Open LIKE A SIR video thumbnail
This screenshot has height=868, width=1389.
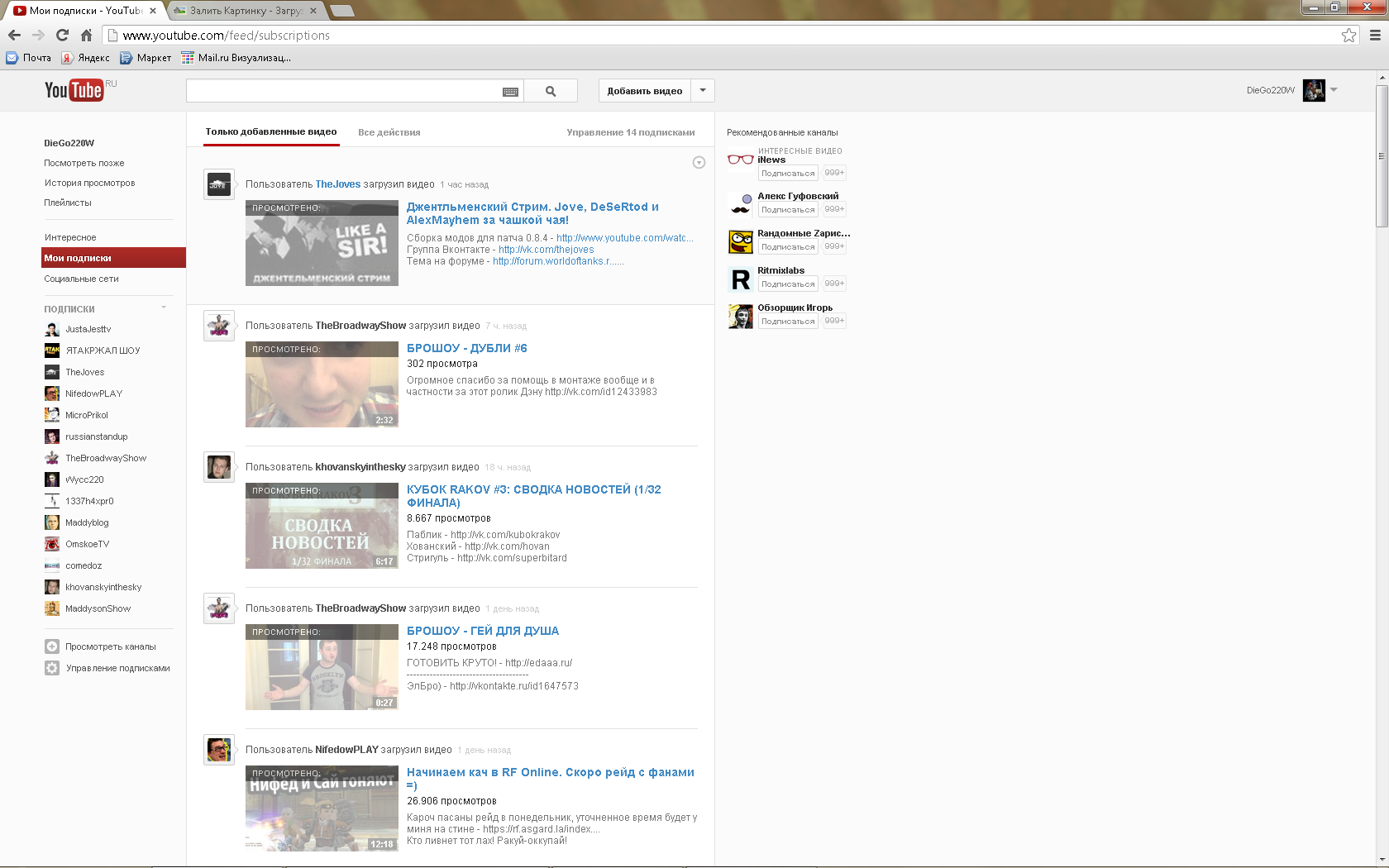point(322,243)
